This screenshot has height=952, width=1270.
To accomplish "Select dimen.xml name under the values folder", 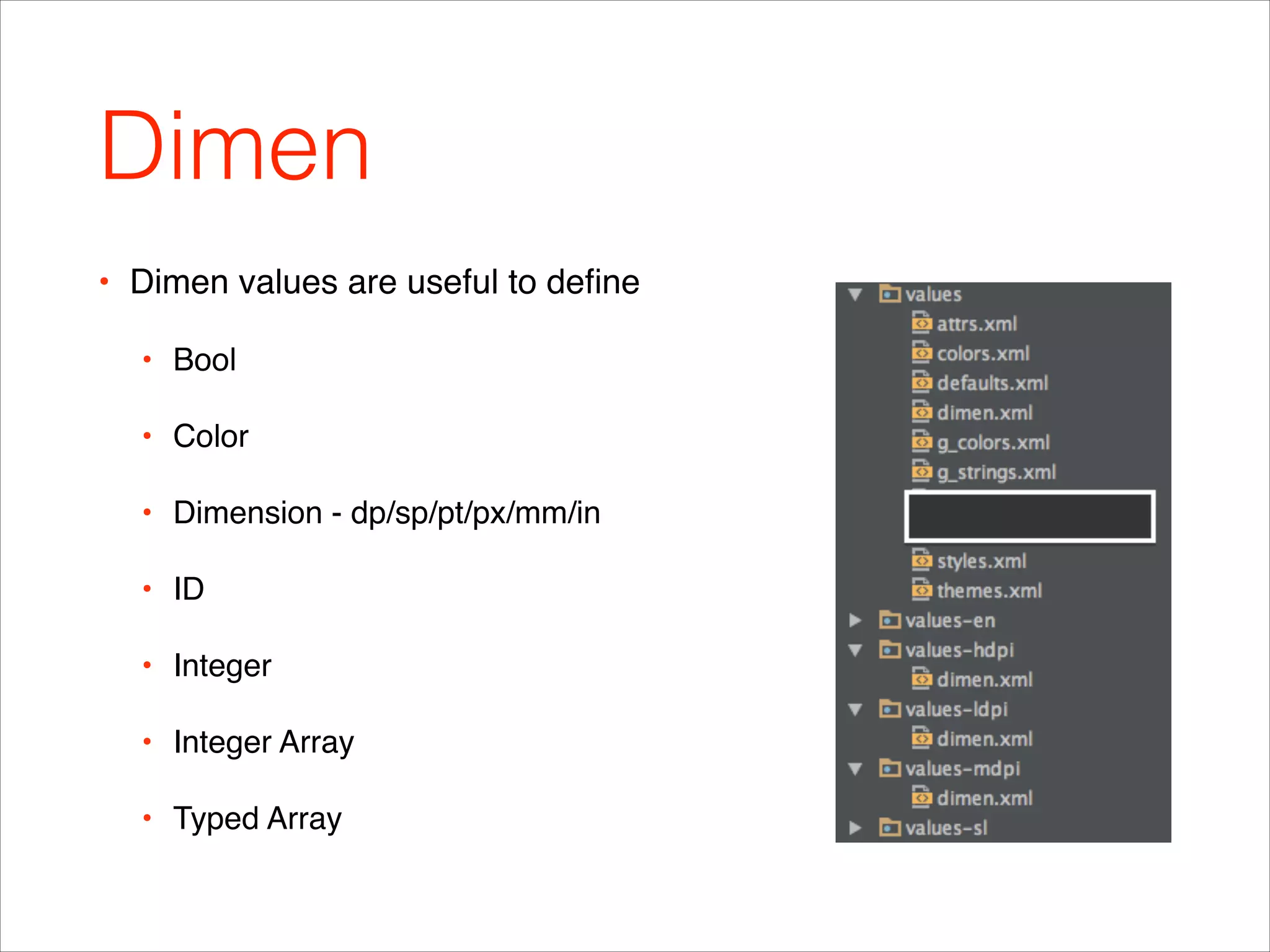I will [985, 413].
